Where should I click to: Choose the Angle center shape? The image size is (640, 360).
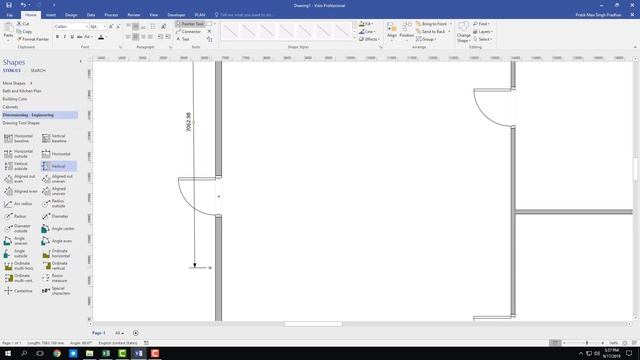[58, 229]
